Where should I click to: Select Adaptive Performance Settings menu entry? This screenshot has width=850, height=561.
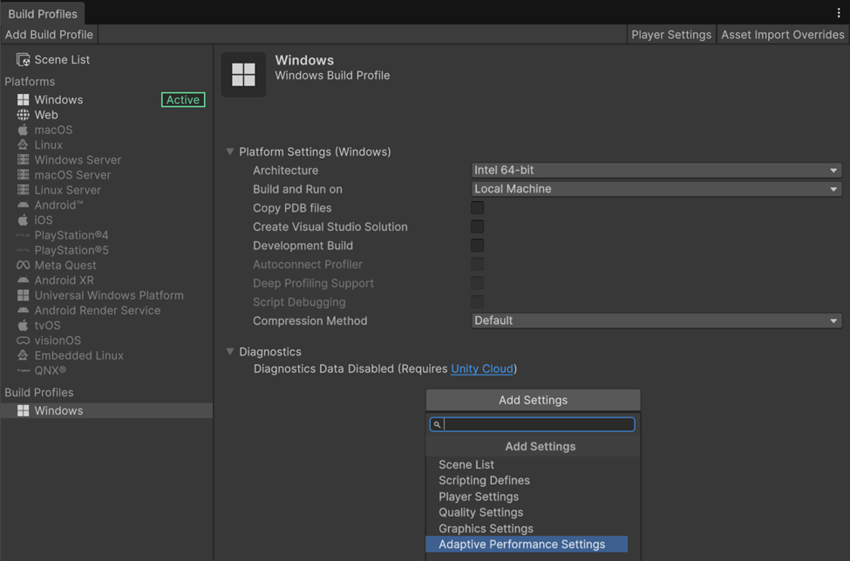point(522,545)
